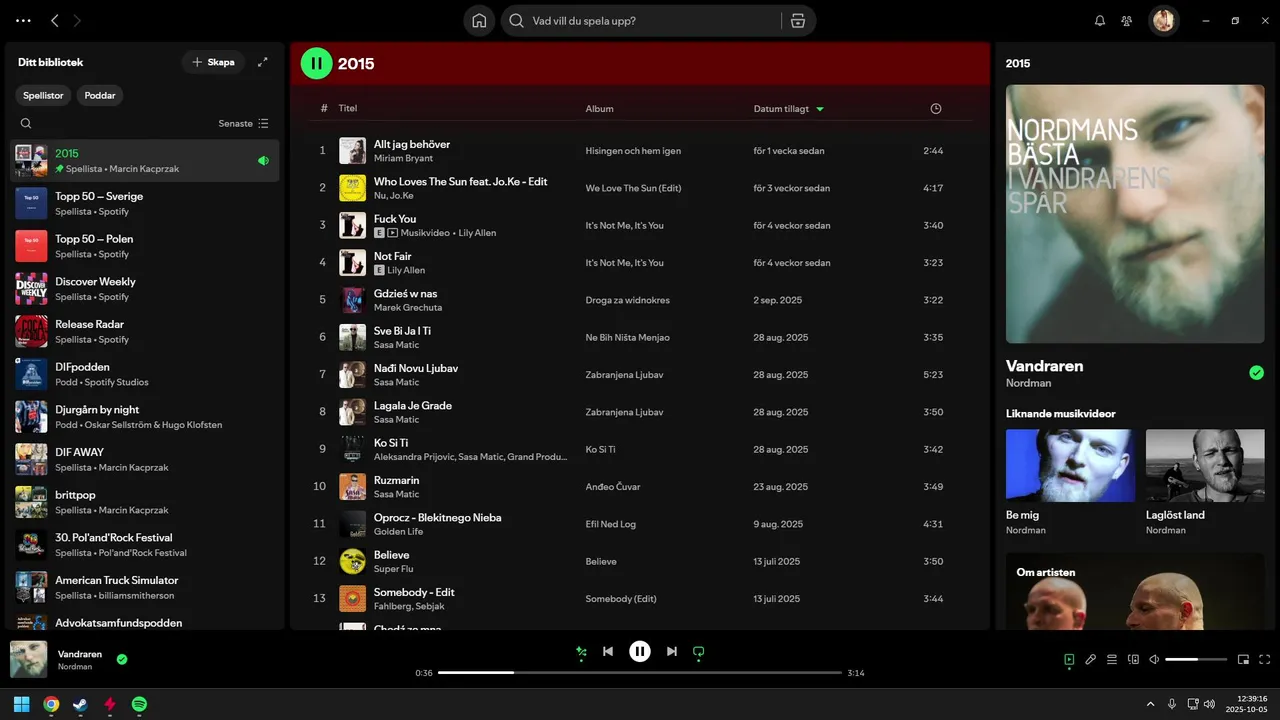Open the play queue
This screenshot has height=720, width=1280.
coord(1112,660)
